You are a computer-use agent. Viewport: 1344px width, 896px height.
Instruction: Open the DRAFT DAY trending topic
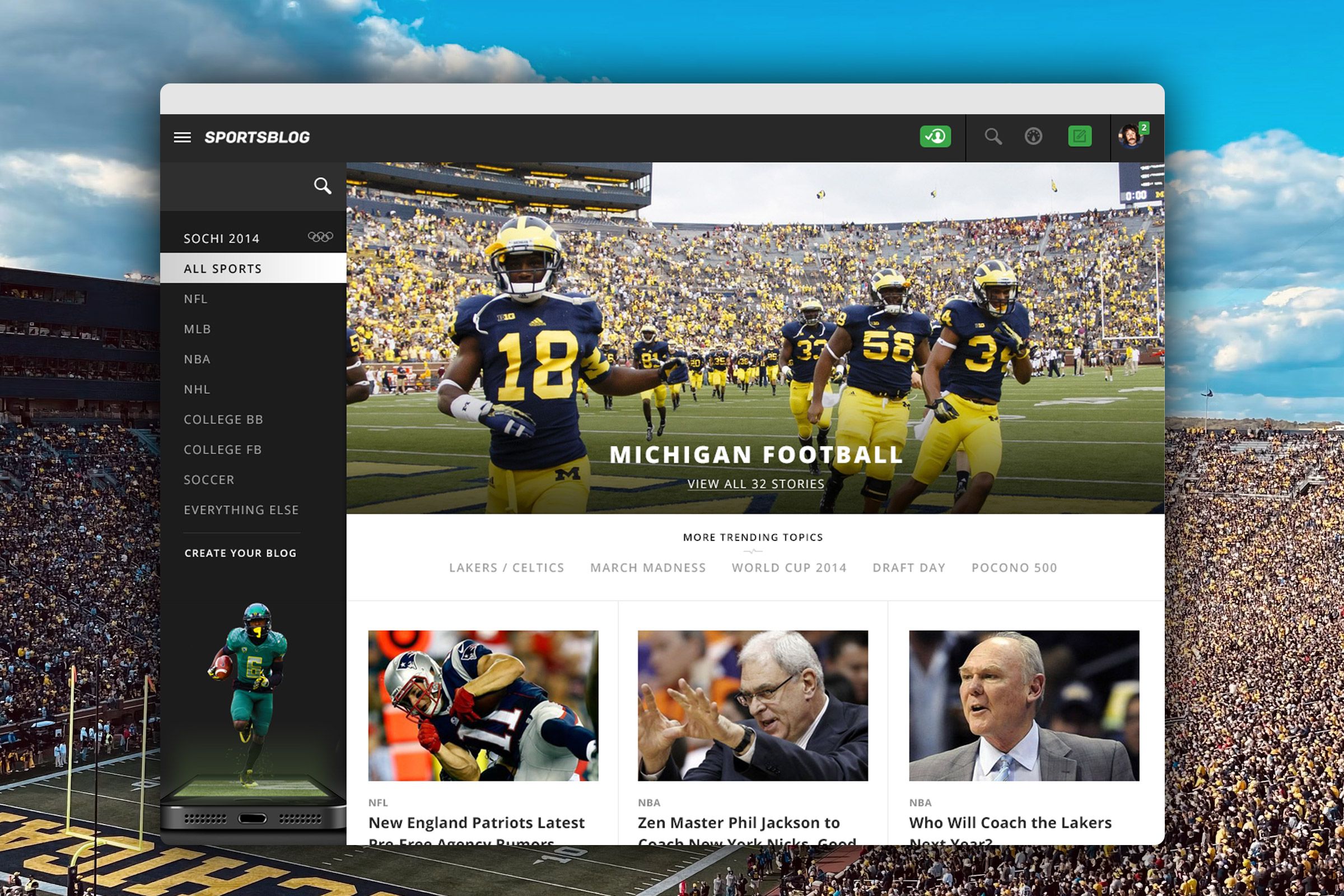(909, 567)
